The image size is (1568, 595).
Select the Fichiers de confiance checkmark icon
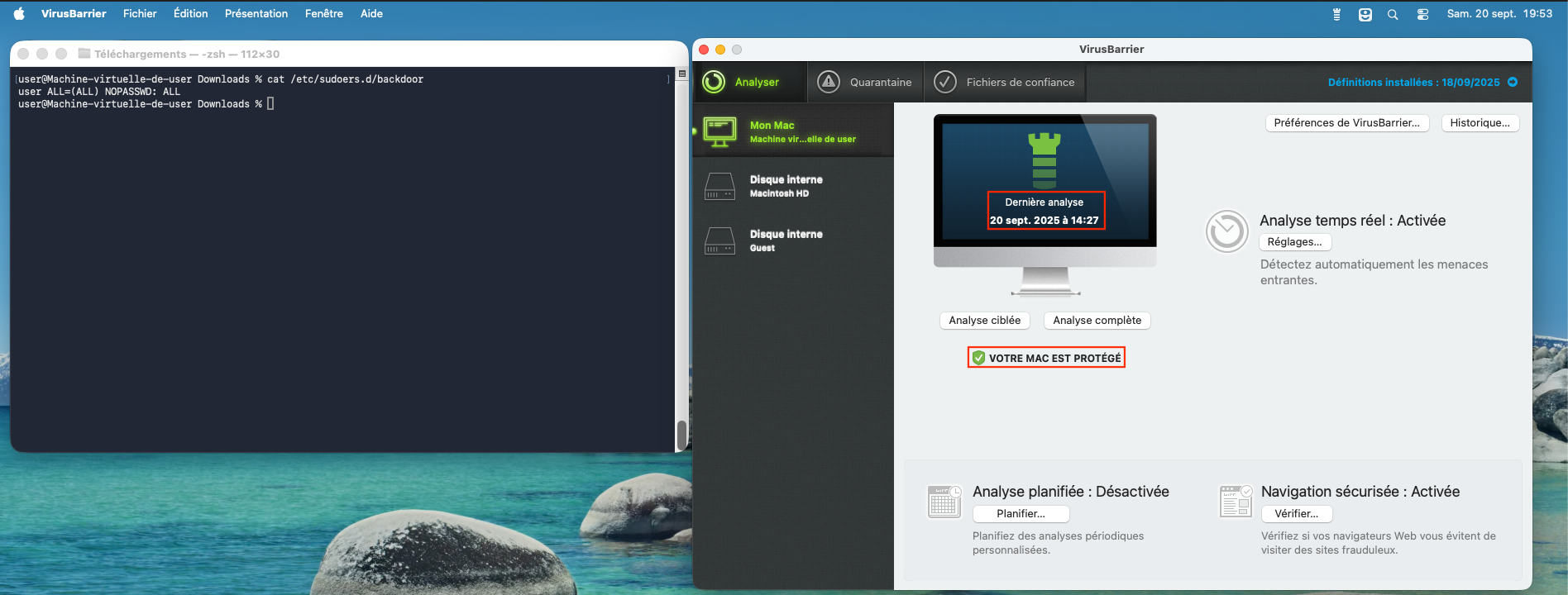[944, 82]
